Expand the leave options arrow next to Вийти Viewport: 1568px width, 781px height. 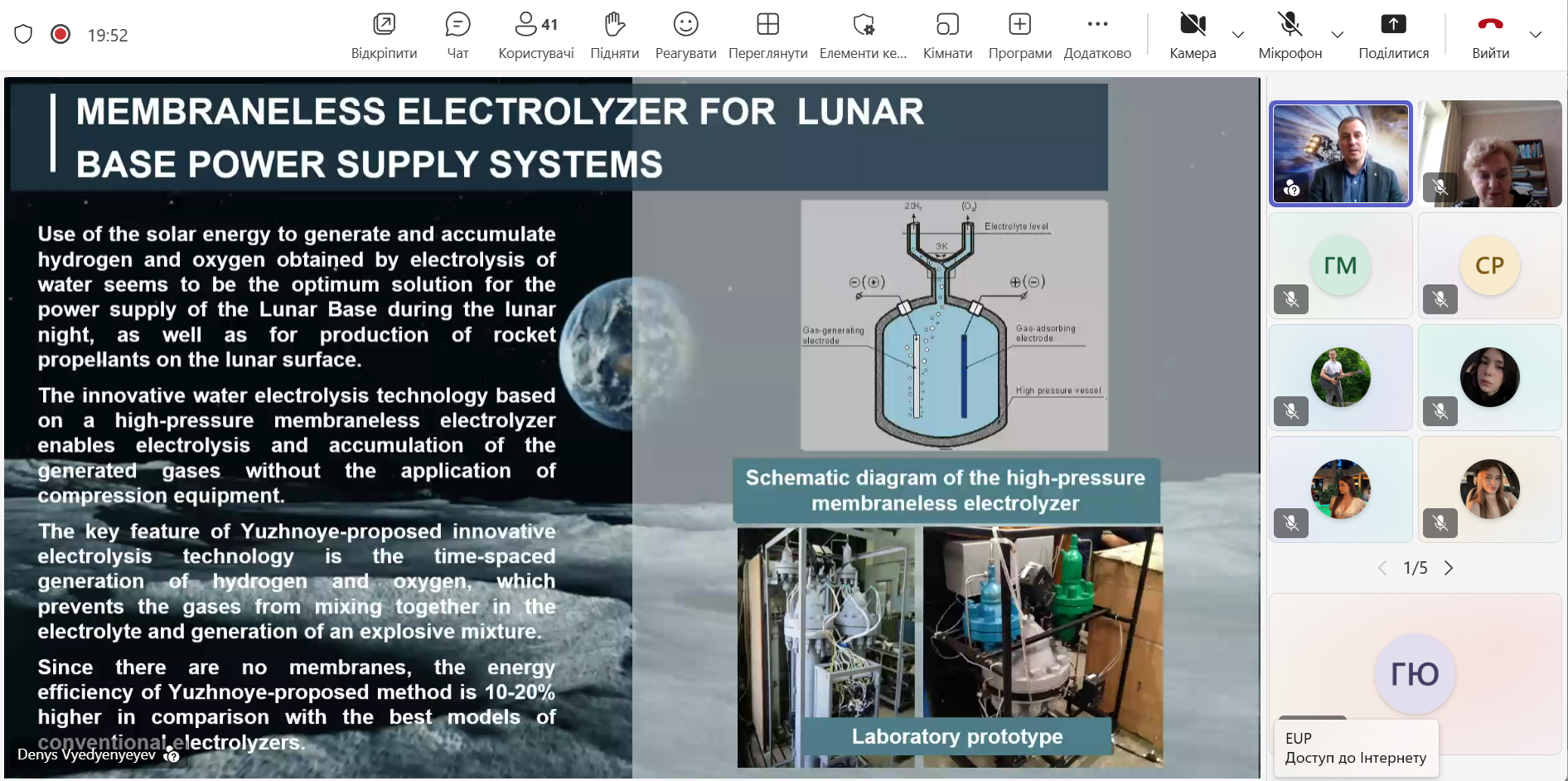tap(1536, 35)
